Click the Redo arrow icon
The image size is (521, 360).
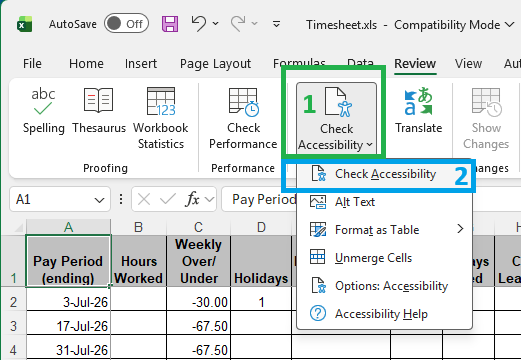[x=238, y=23]
